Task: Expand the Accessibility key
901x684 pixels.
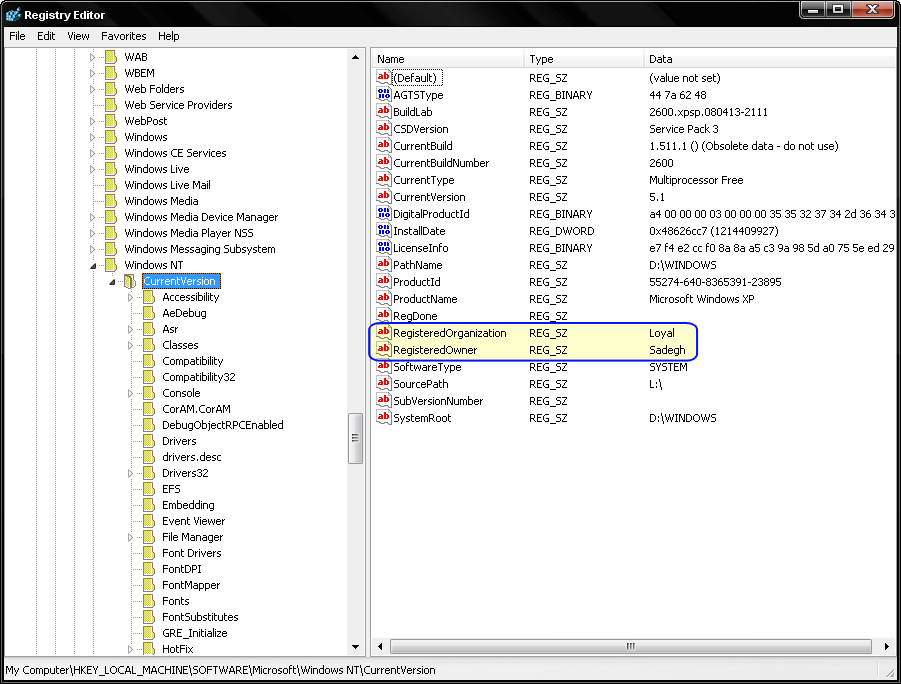Action: (131, 297)
